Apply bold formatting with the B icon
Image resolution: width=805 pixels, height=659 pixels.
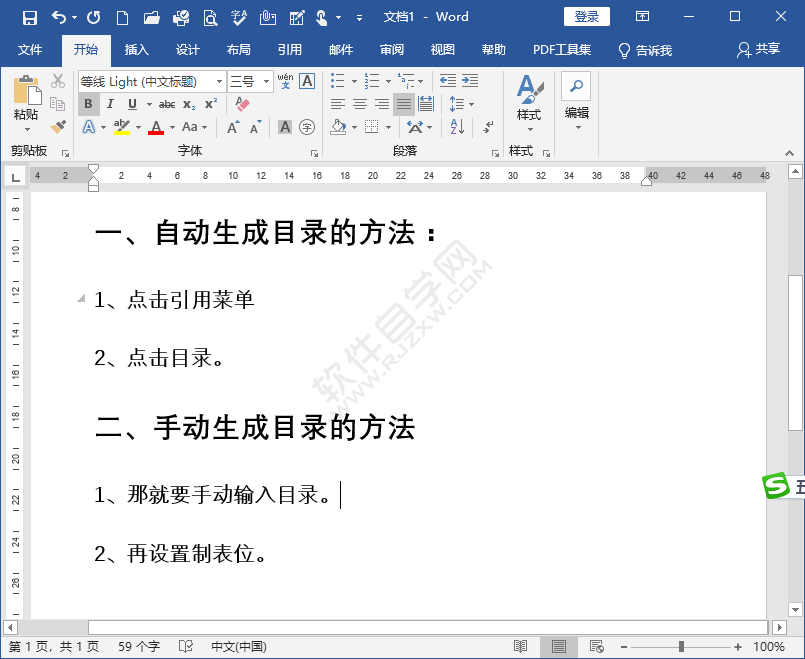coord(88,103)
